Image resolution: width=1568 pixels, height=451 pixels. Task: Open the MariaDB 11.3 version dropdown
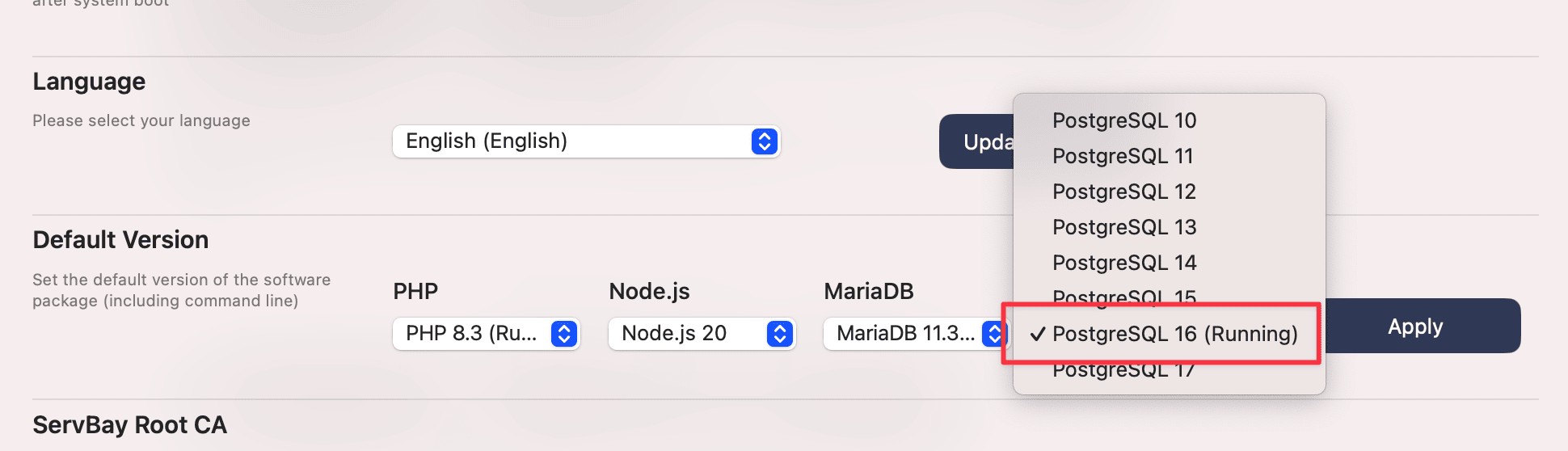point(915,333)
